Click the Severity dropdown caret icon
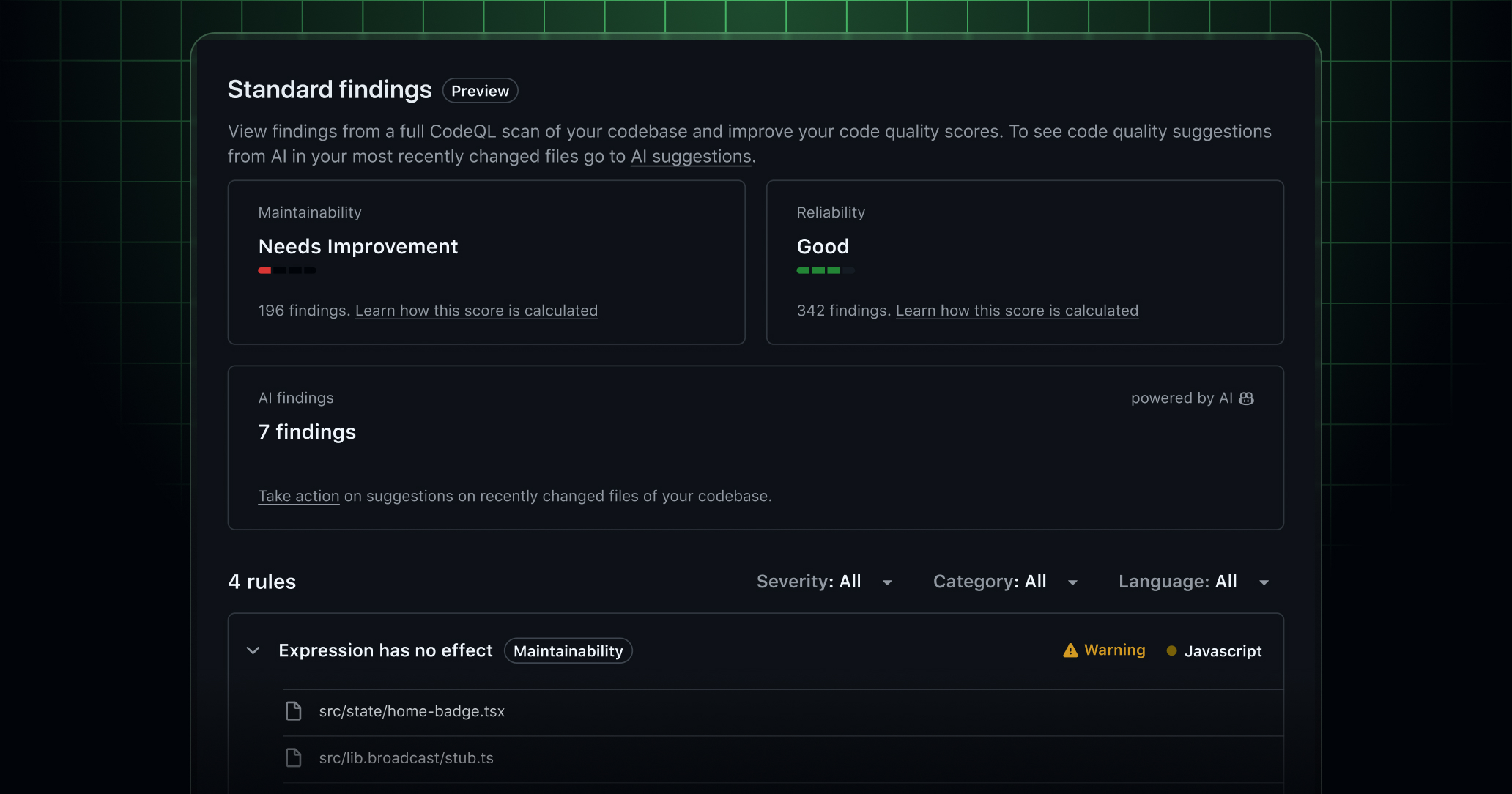The height and width of the screenshot is (794, 1512). click(887, 582)
